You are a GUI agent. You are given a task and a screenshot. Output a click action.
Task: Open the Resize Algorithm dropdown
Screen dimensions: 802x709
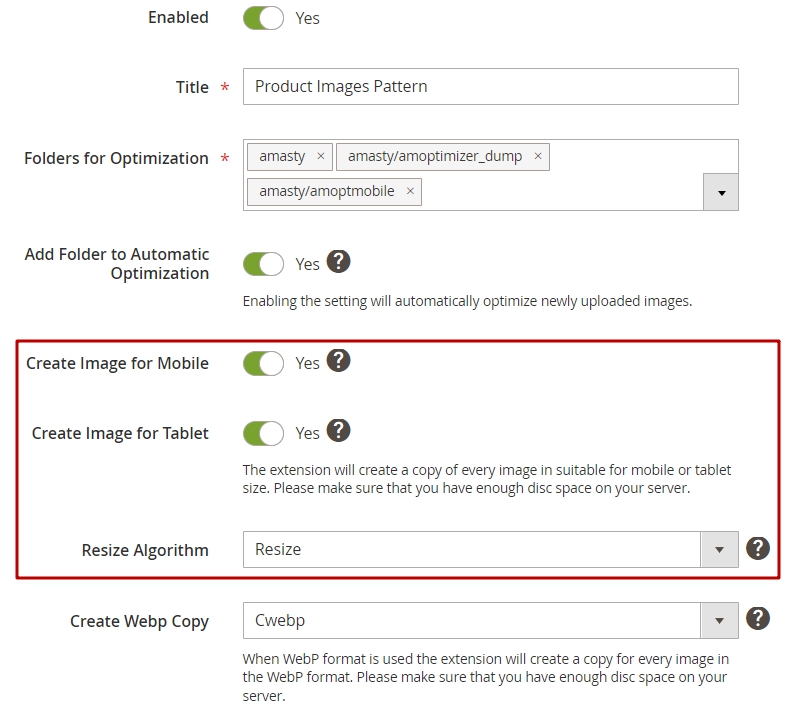point(491,549)
